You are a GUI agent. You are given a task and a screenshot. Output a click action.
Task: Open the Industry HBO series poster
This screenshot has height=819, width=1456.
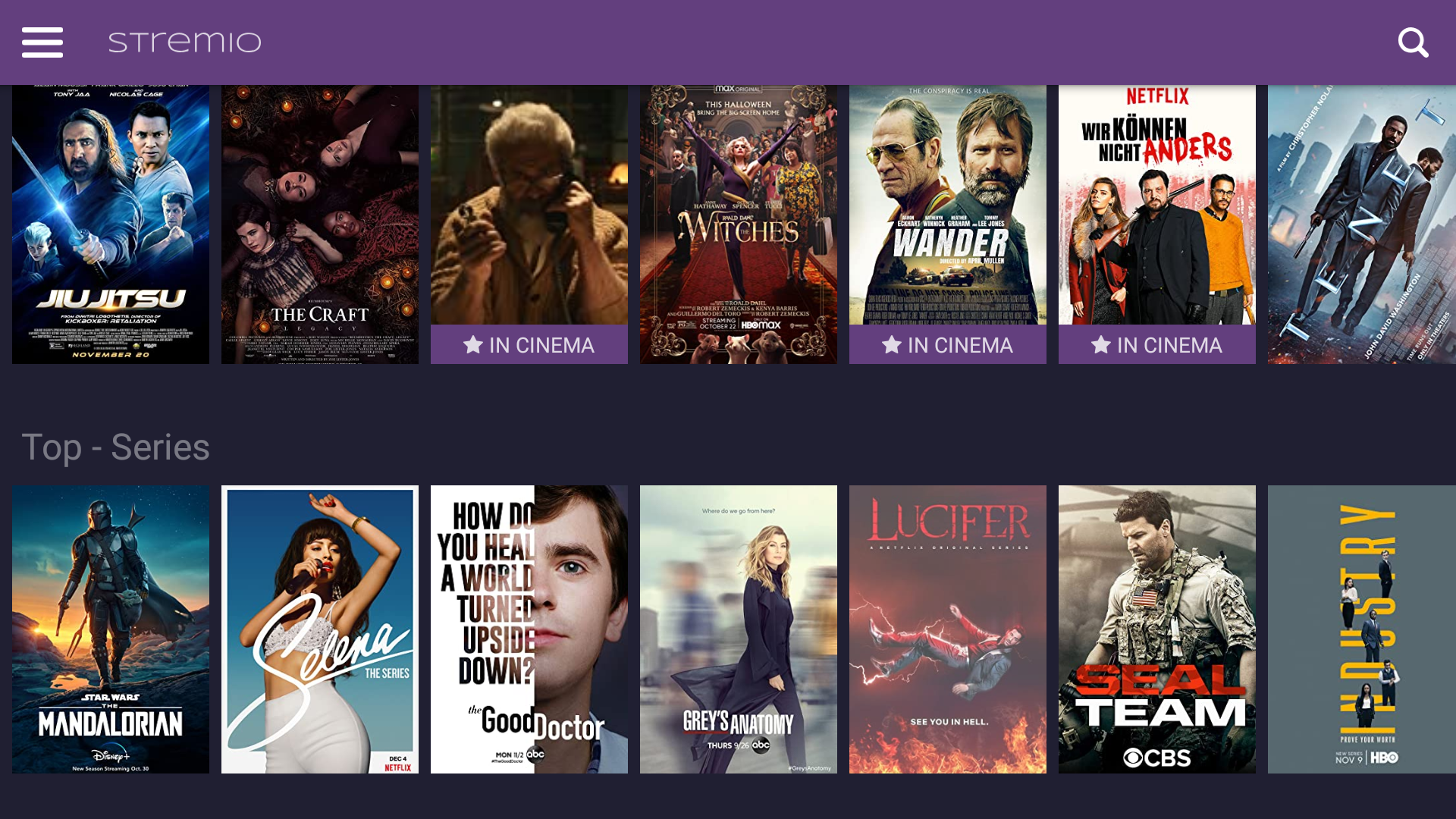(x=1362, y=629)
